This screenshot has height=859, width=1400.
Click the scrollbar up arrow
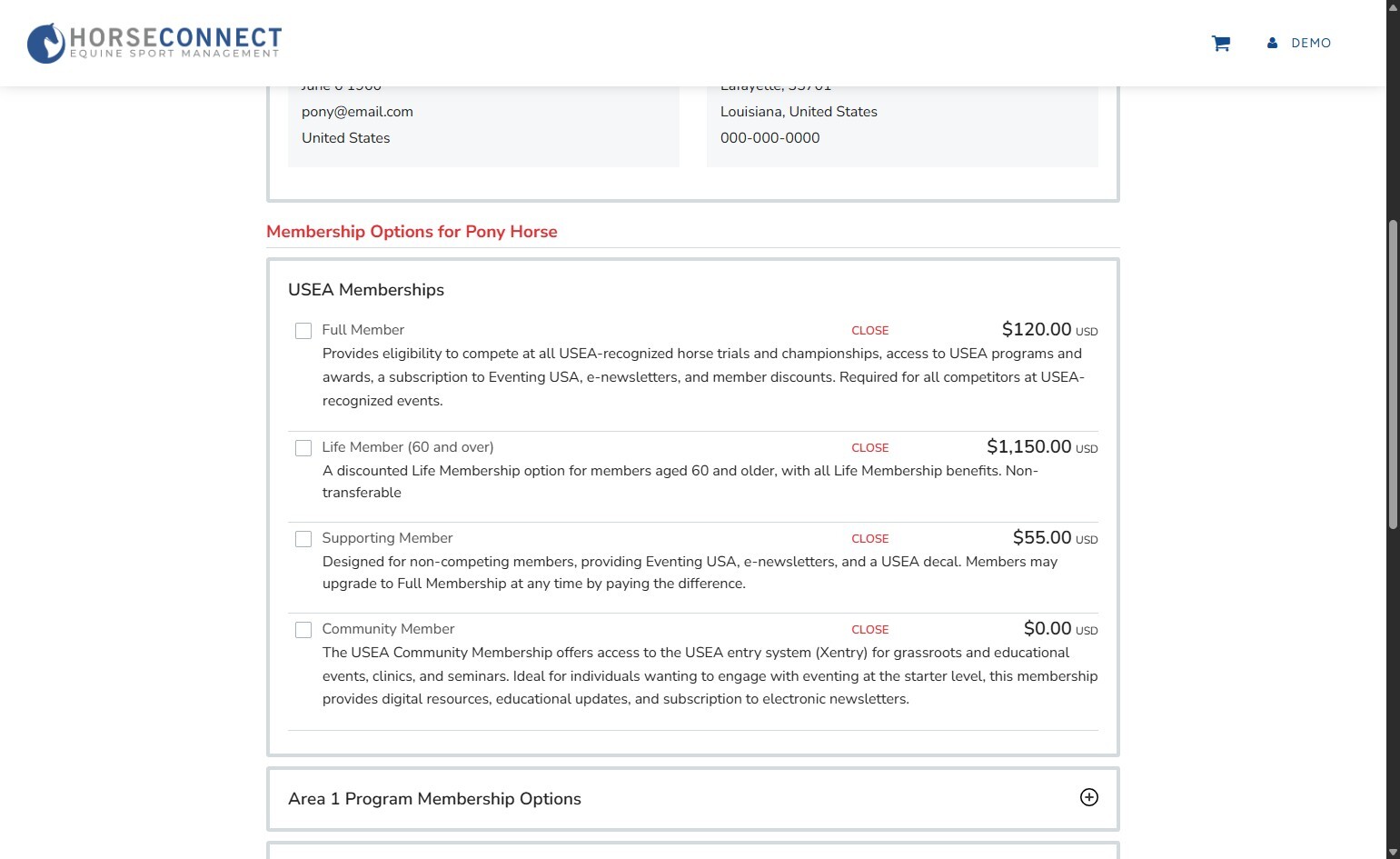(1393, 6)
